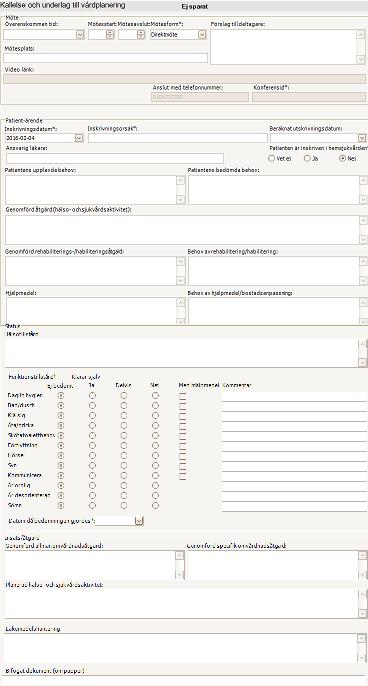This screenshot has width=368, height=686.
Task: Select Ja for inskriven i hemsjukvården
Action: coord(308,158)
